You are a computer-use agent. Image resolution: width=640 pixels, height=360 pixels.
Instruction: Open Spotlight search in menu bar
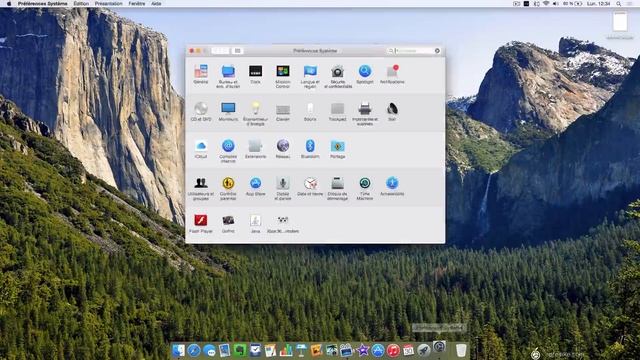point(619,4)
